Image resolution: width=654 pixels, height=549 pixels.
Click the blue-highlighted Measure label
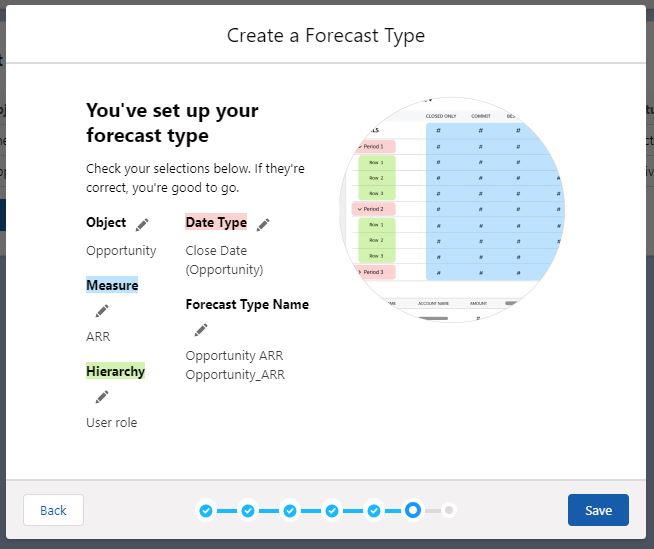point(112,285)
